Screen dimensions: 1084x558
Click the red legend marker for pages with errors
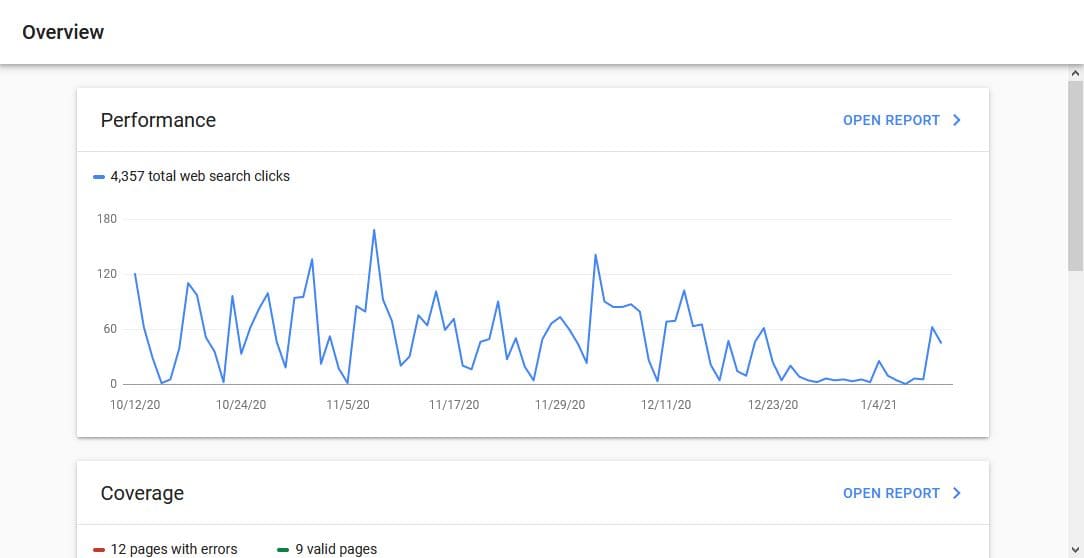tap(99, 549)
